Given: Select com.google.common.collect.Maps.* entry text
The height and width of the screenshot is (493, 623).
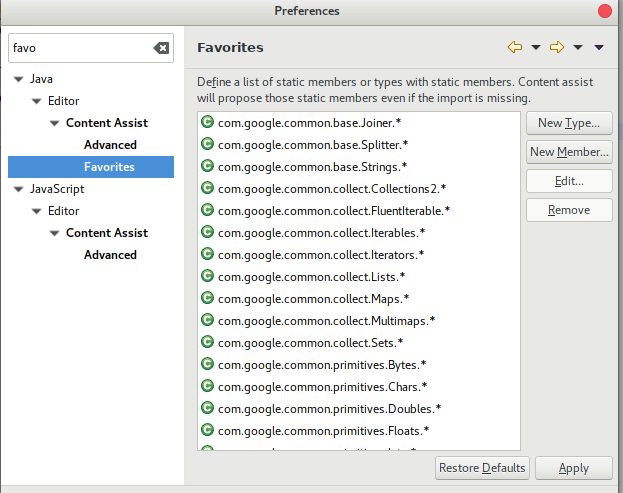Looking at the screenshot, I should tap(313, 299).
